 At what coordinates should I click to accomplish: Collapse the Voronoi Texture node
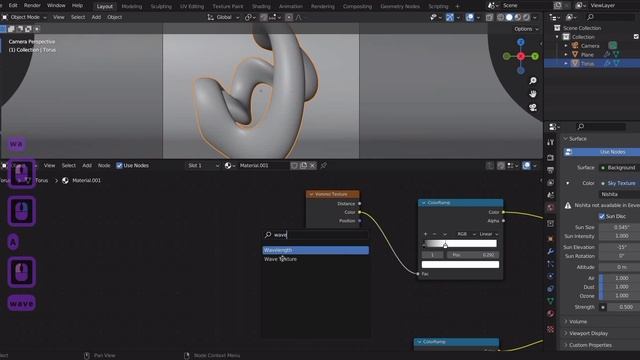[311, 194]
